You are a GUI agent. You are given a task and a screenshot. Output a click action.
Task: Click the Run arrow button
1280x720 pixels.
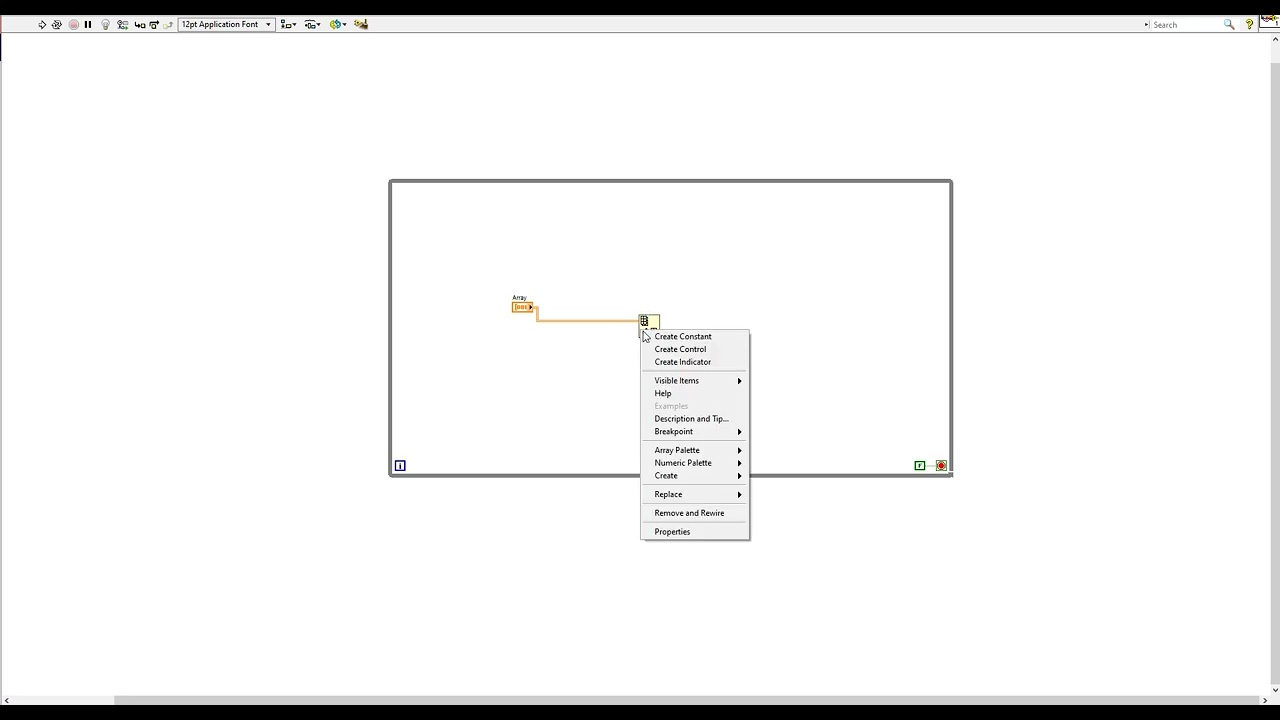(42, 24)
